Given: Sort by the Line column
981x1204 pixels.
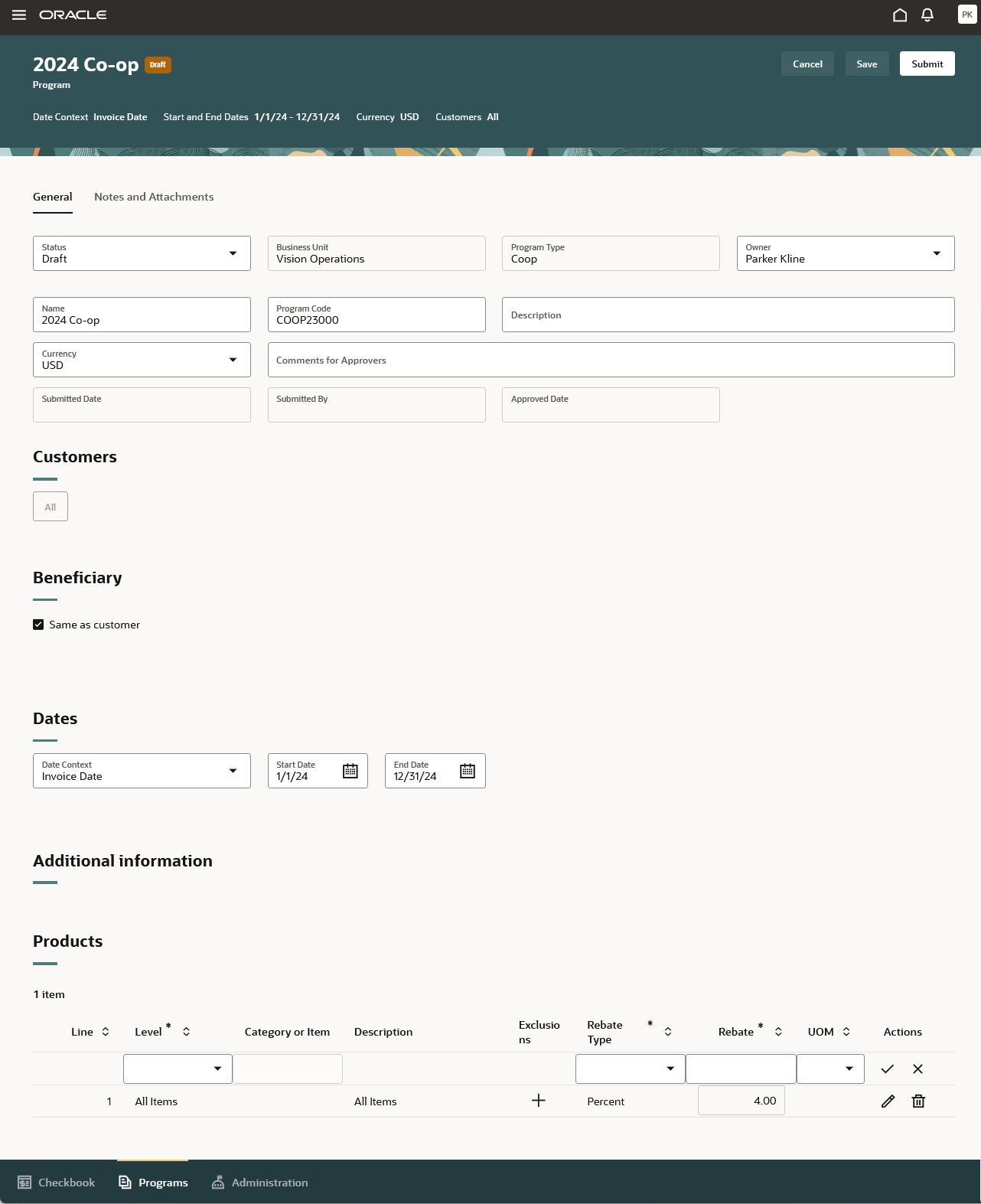Looking at the screenshot, I should coord(106,1032).
